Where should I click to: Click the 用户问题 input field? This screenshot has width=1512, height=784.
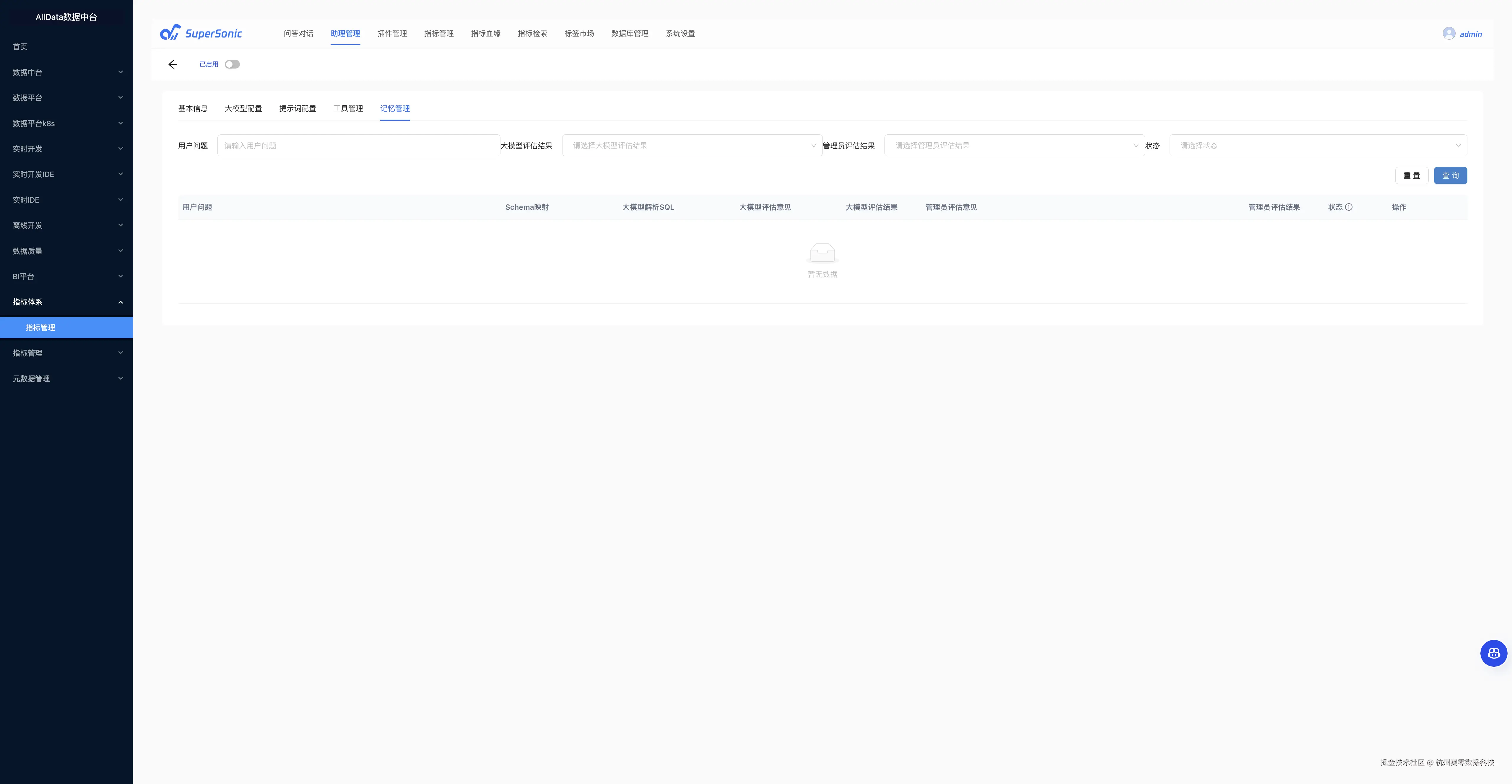point(358,146)
